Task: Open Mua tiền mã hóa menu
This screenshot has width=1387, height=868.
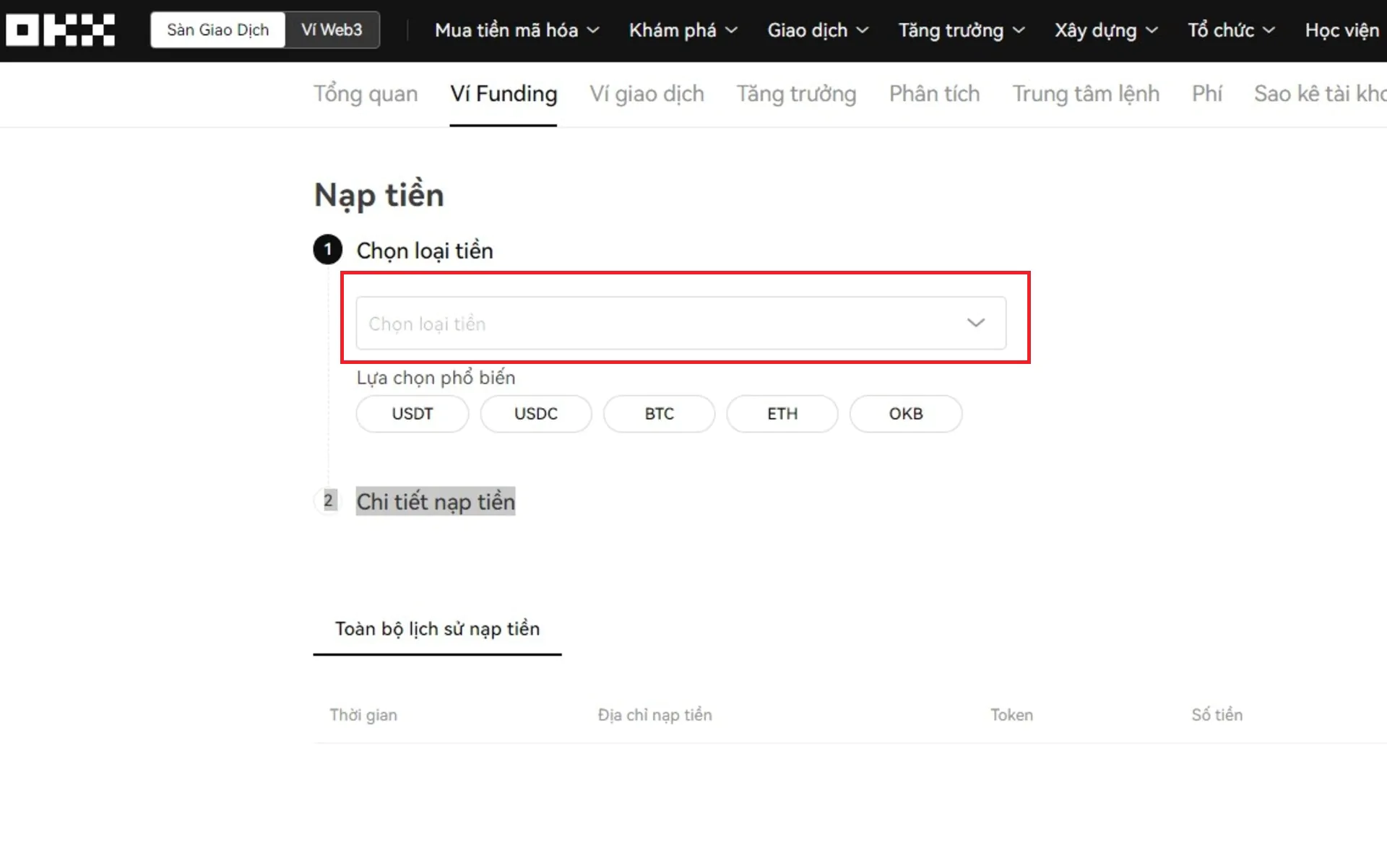Action: coord(517,30)
